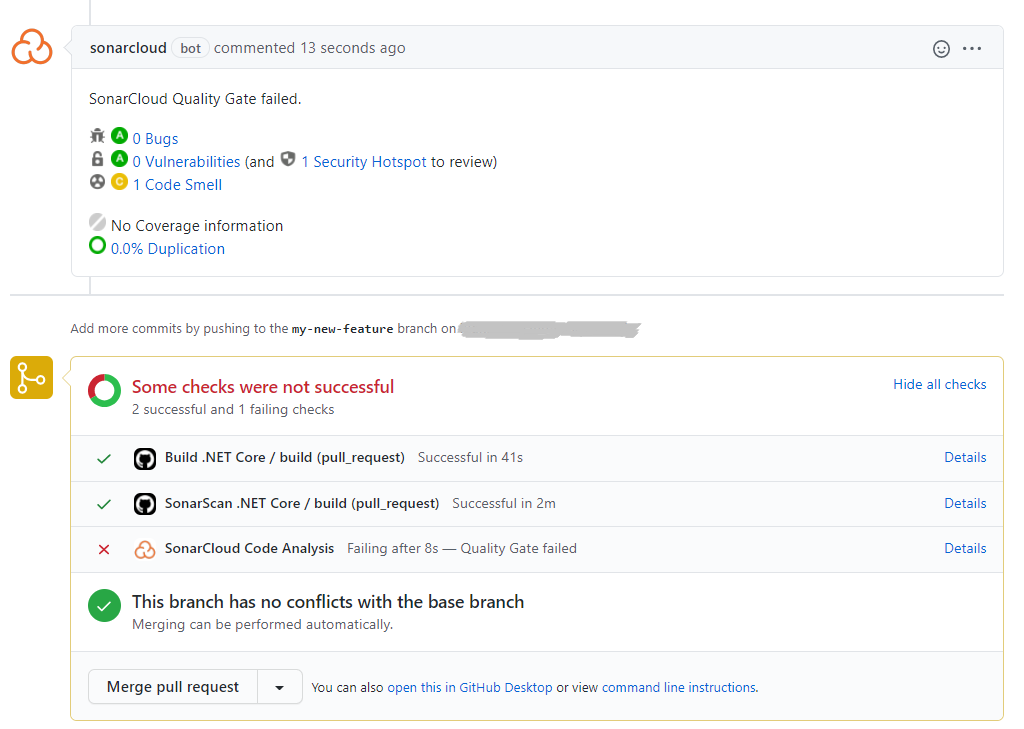1024x729 pixels.
Task: Click 'SonarCloud Code Analysis' check name
Action: pyautogui.click(x=249, y=548)
